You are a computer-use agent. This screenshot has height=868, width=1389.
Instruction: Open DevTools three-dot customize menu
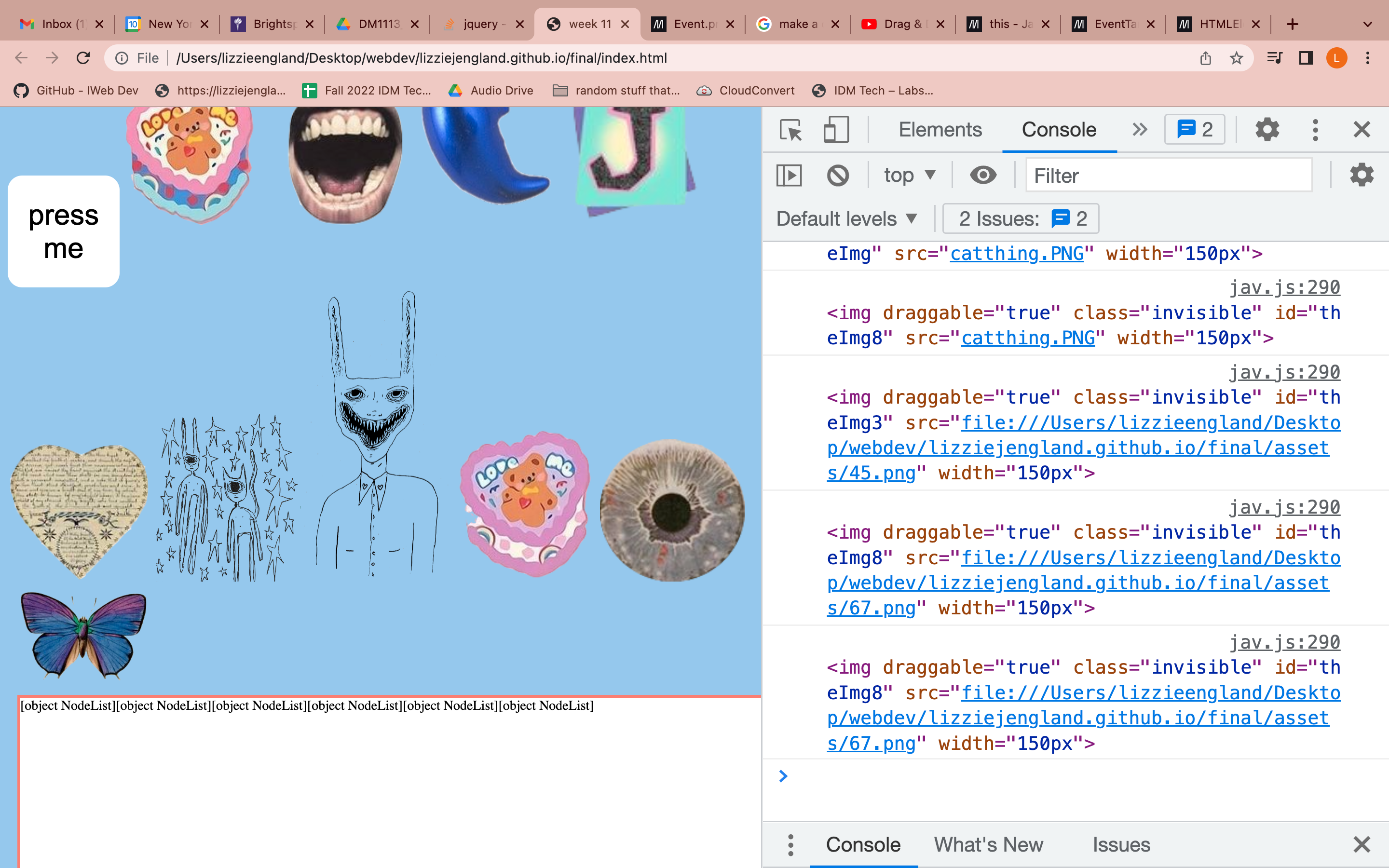pyautogui.click(x=1315, y=130)
